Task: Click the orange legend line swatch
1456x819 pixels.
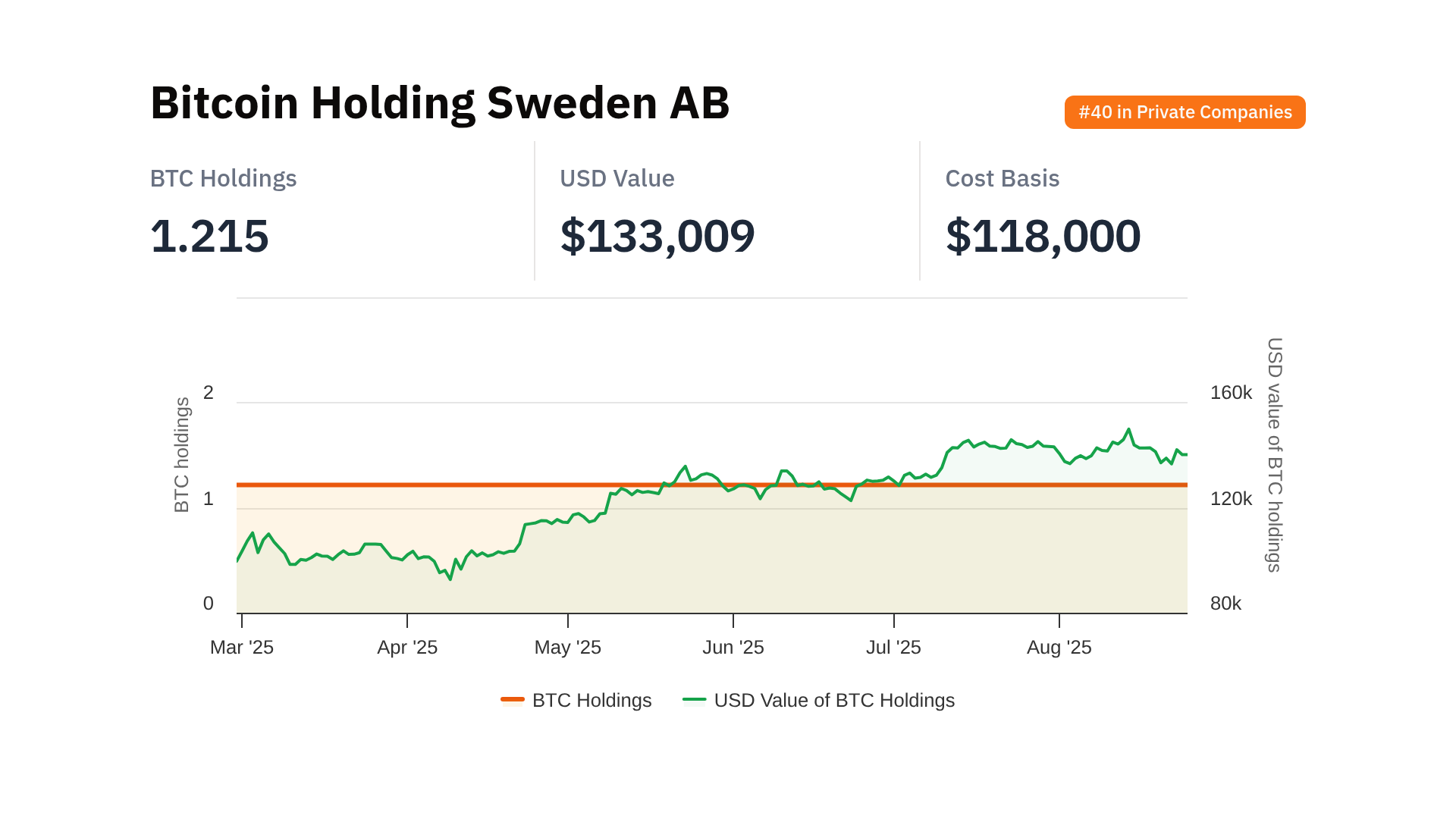Action: pos(513,699)
